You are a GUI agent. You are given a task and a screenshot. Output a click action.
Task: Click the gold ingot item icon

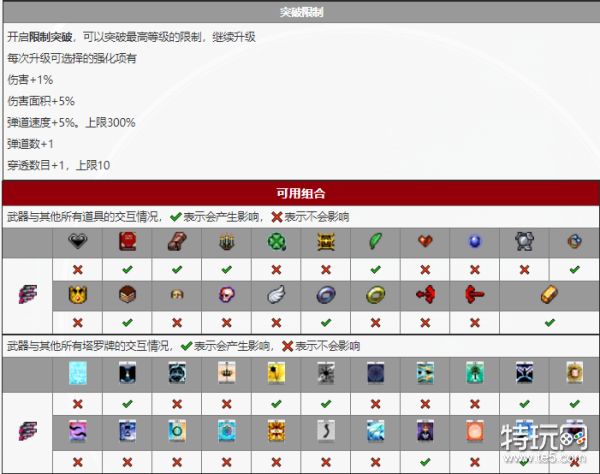pos(549,296)
